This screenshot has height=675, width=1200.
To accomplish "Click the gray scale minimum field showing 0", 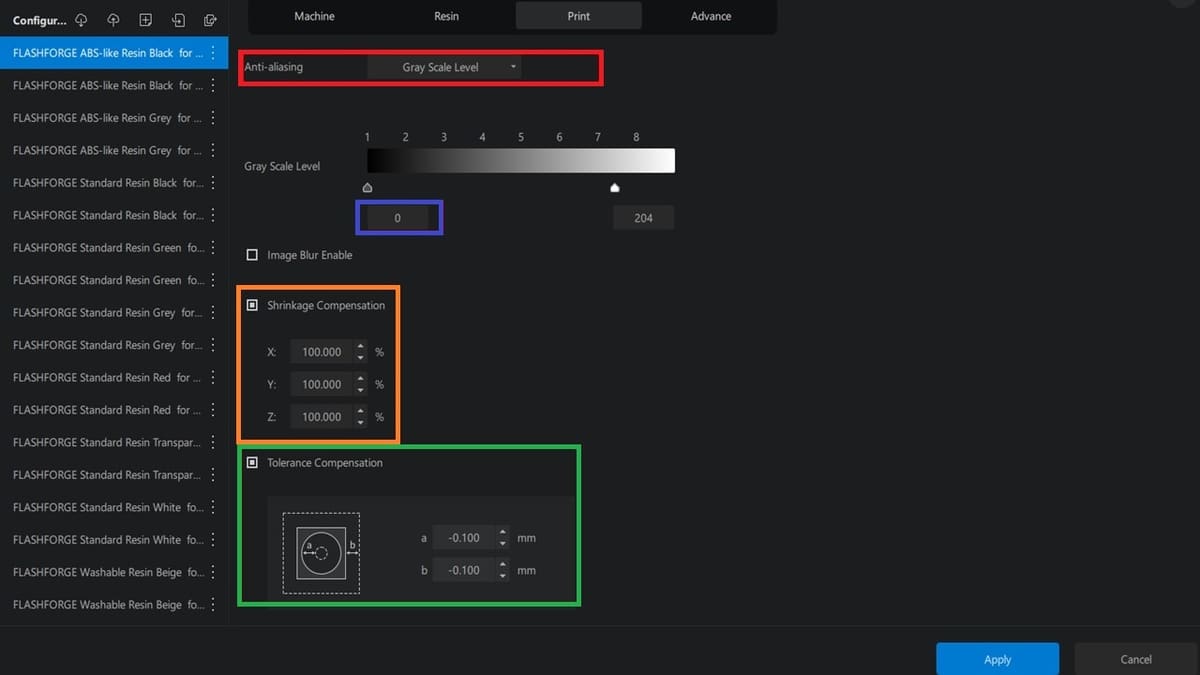I will (398, 217).
